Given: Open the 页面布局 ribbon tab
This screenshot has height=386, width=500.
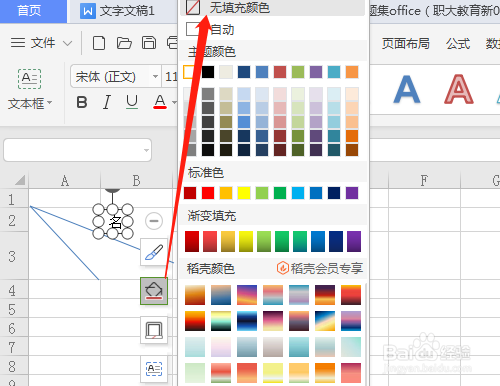Looking at the screenshot, I should pos(405,43).
